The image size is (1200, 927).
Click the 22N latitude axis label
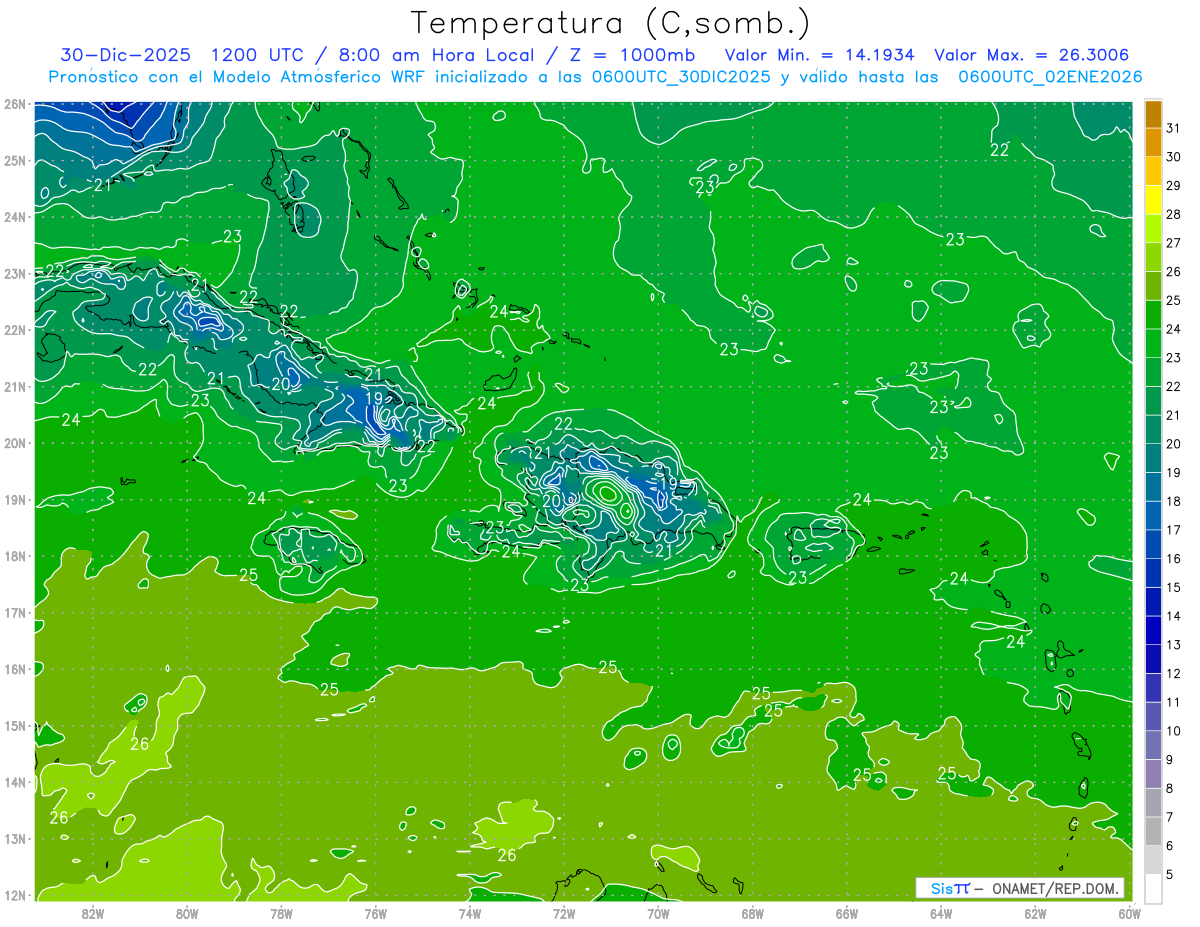tap(15, 330)
